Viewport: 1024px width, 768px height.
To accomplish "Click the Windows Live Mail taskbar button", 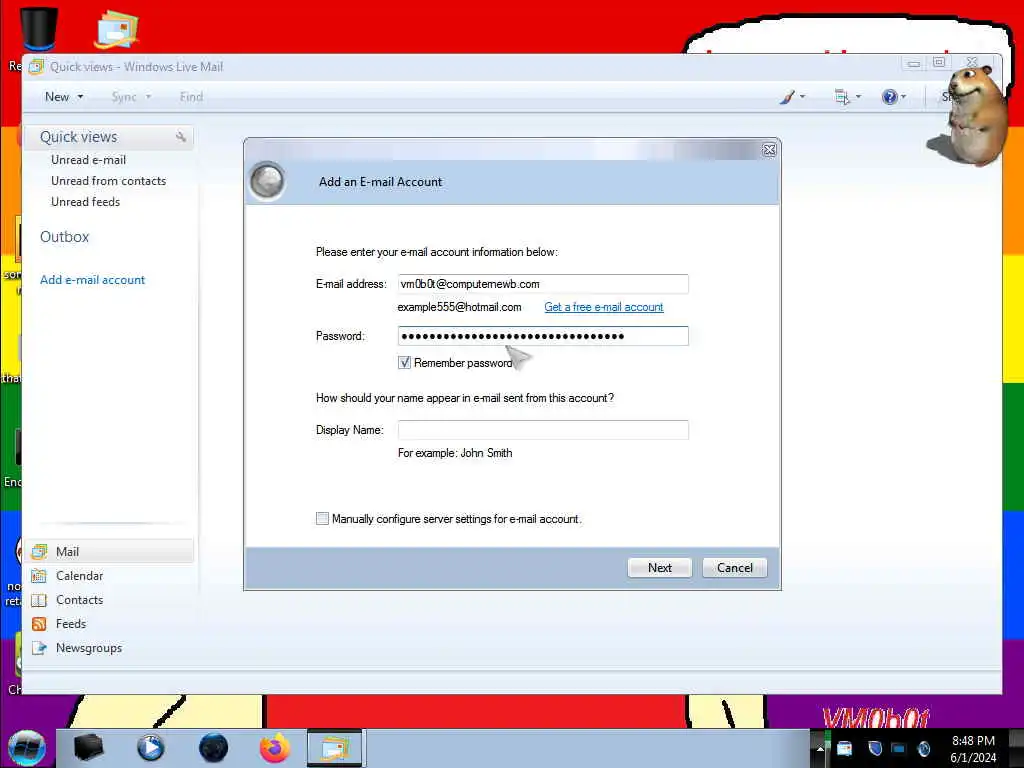I will click(335, 748).
